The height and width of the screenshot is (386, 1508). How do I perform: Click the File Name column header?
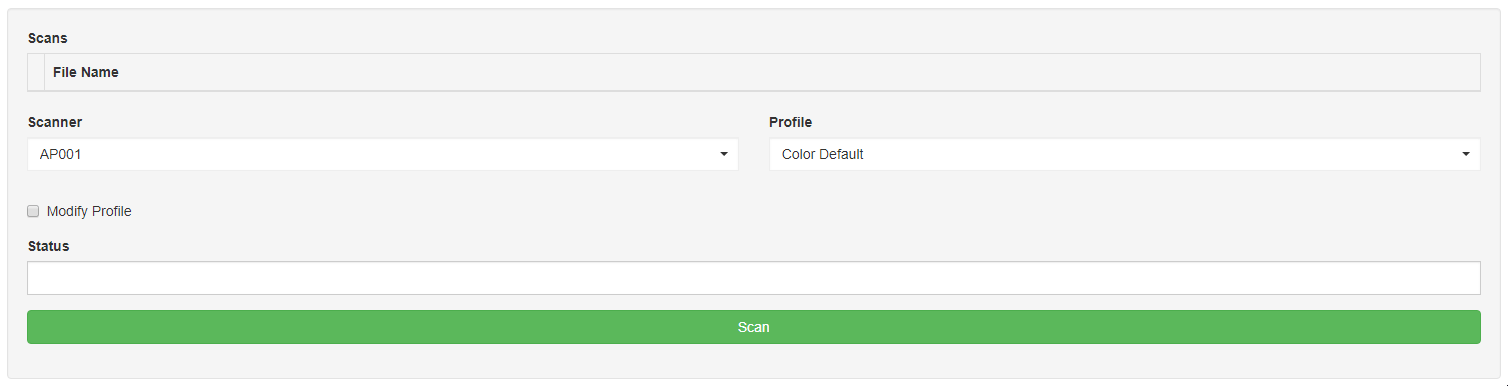pos(86,72)
